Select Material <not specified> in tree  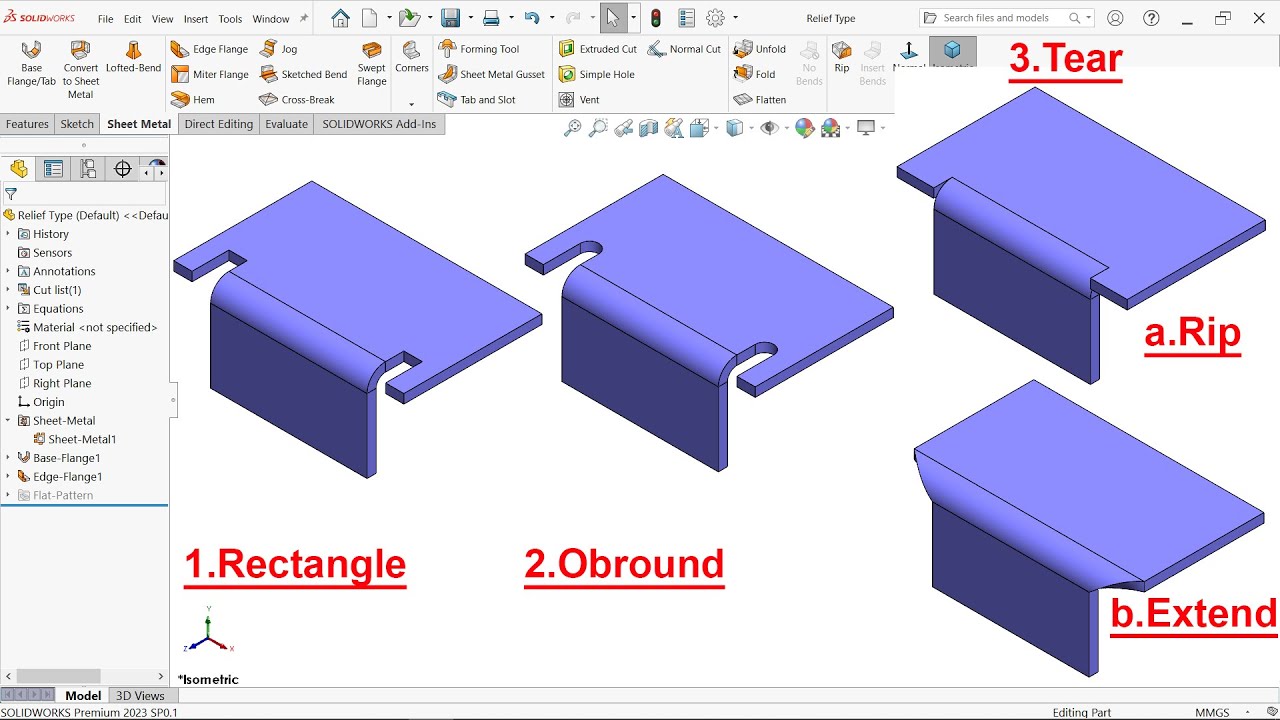click(88, 327)
